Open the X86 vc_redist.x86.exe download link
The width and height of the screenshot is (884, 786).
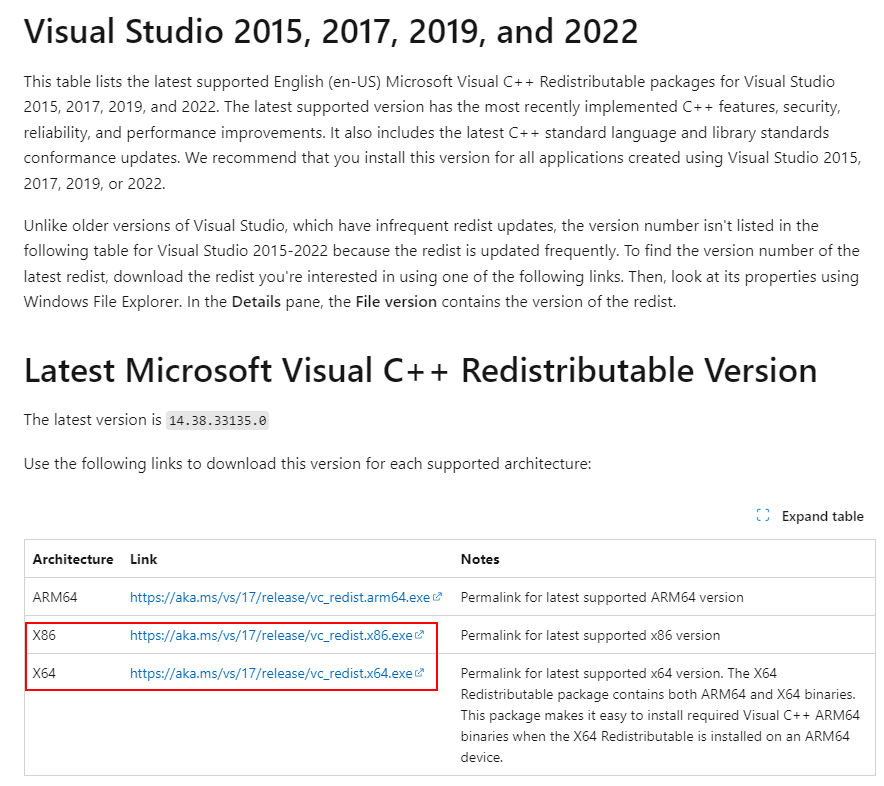271,635
